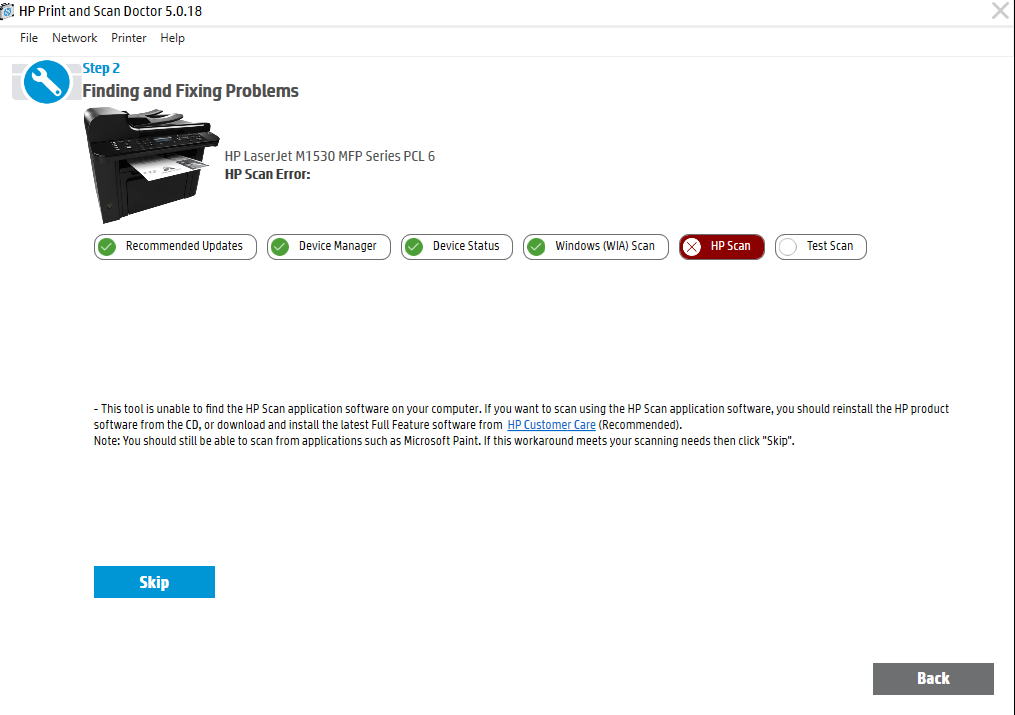Open the Printer menu

[128, 38]
